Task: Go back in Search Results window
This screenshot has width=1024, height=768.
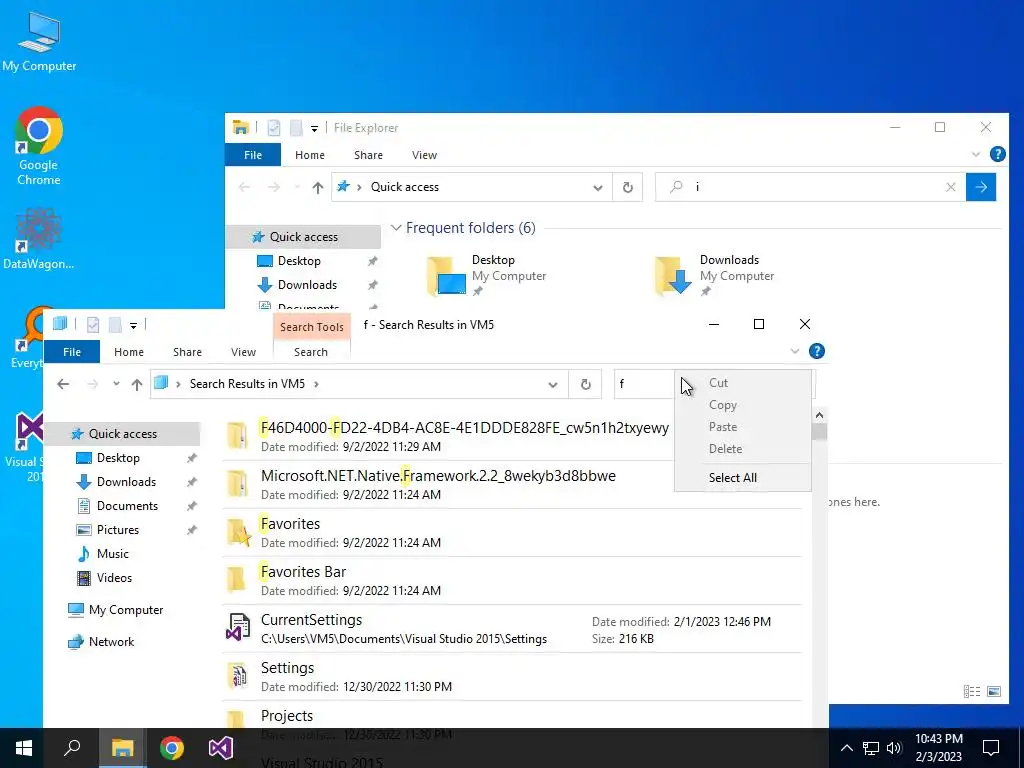Action: click(x=63, y=384)
